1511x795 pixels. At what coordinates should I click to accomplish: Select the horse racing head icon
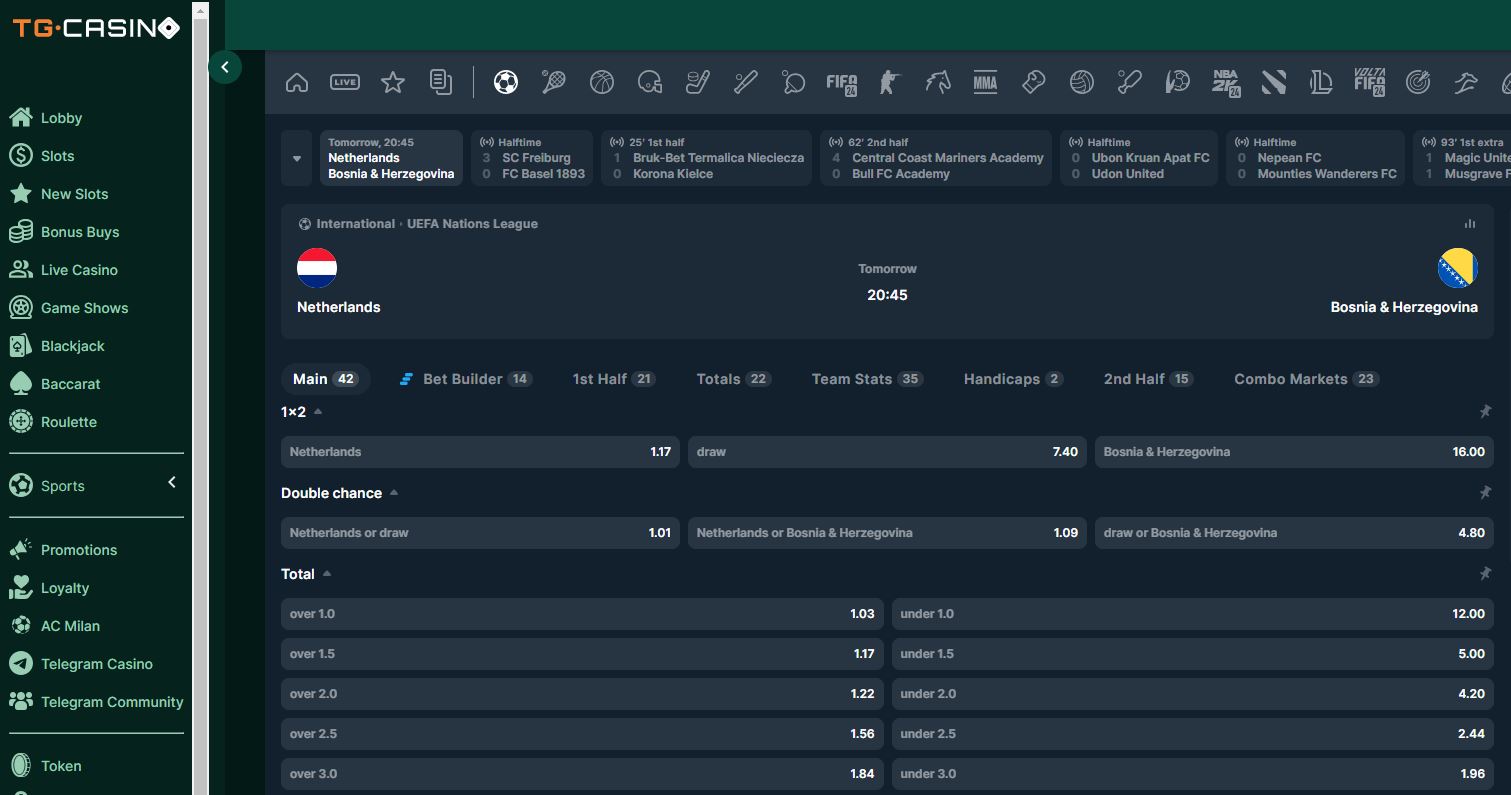[x=938, y=82]
